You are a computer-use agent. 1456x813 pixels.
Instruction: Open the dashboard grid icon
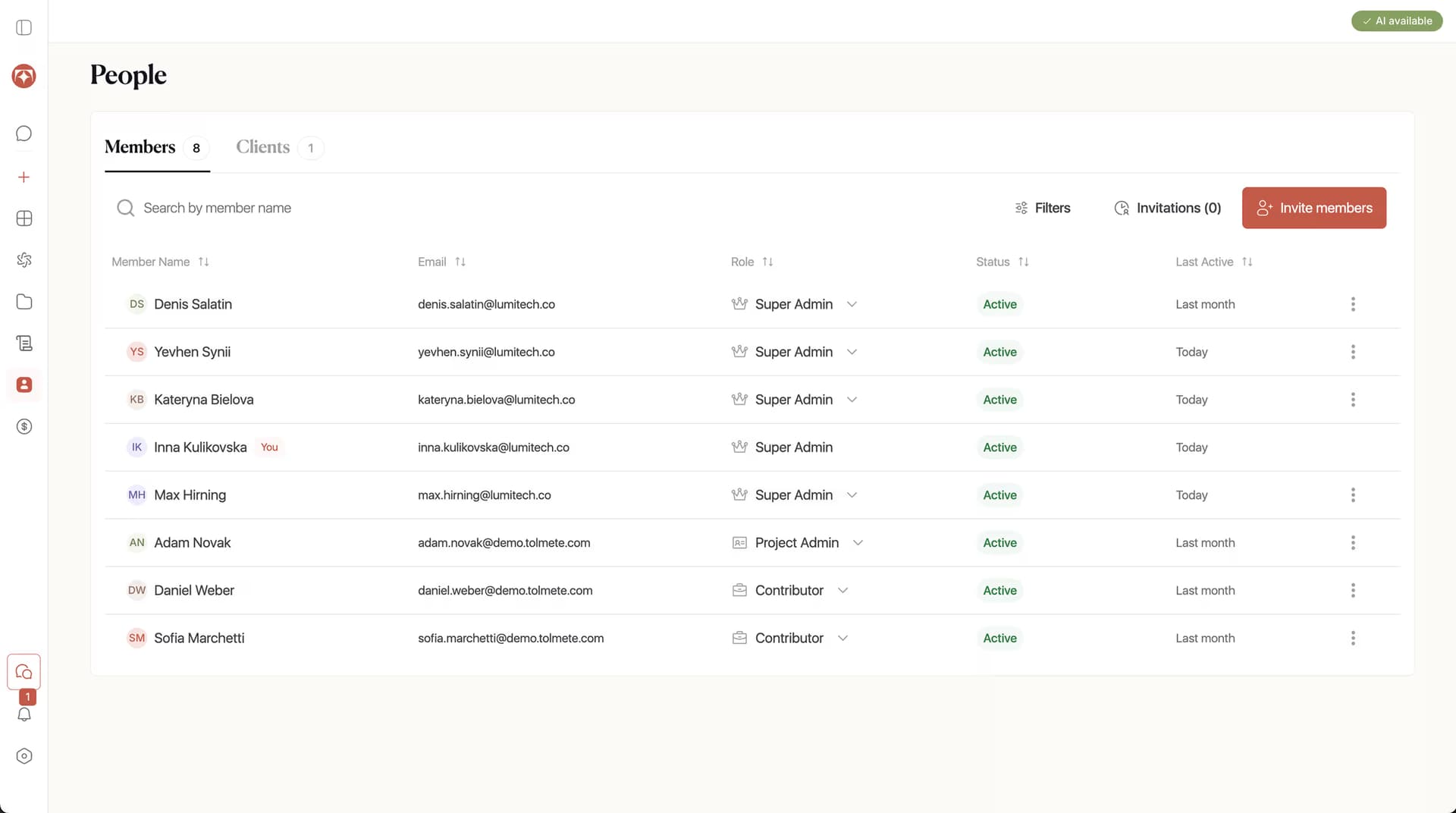(24, 218)
